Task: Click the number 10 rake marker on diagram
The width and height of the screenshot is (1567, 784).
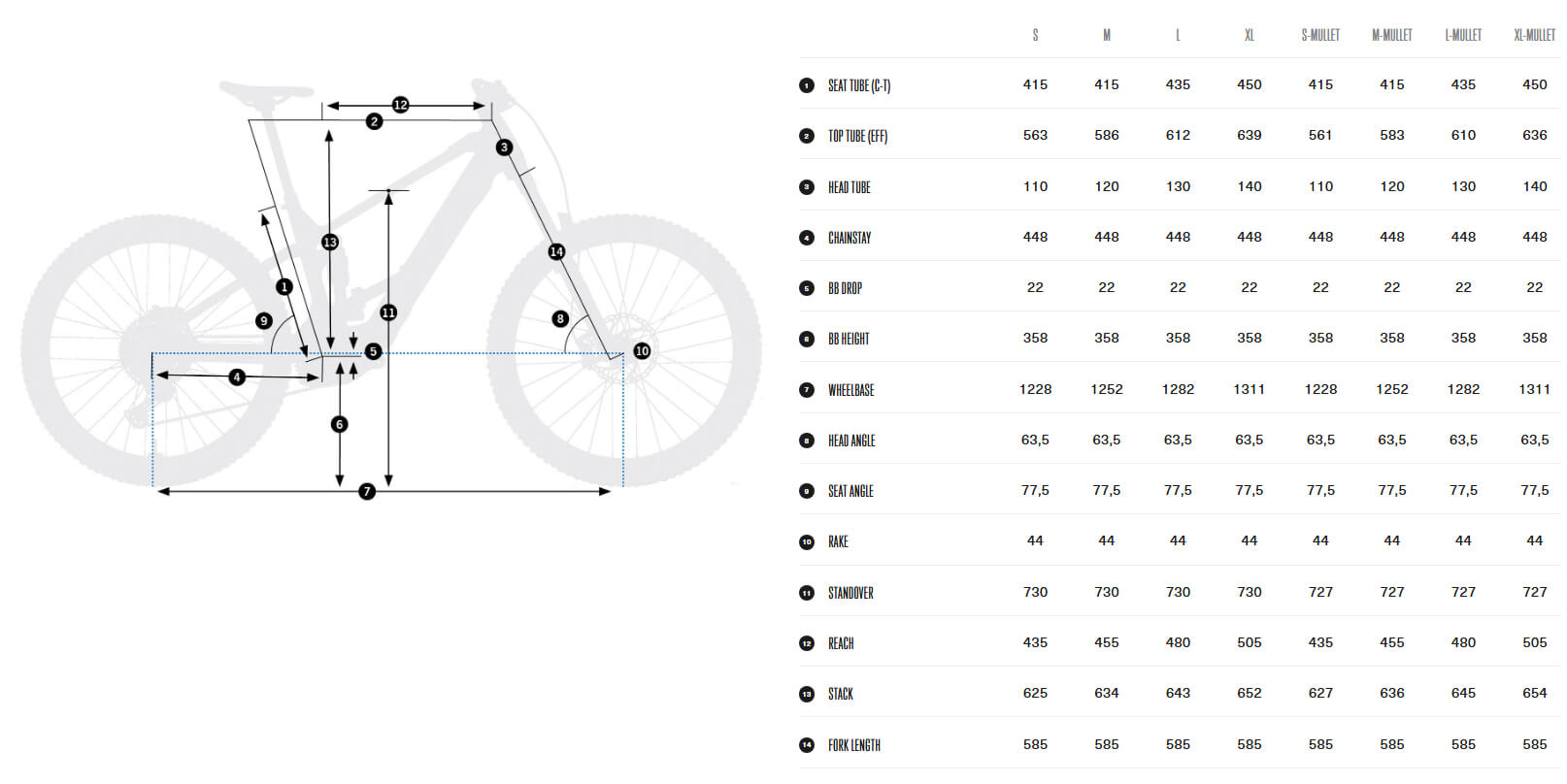Action: 642,351
